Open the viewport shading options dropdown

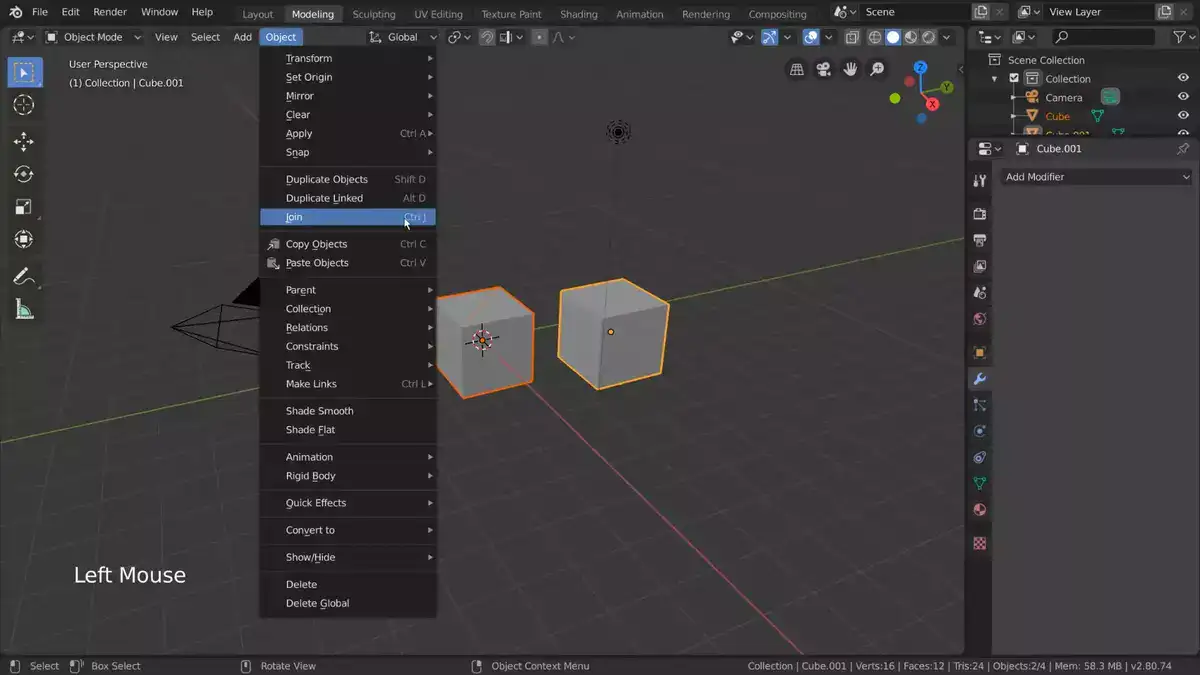[x=946, y=37]
